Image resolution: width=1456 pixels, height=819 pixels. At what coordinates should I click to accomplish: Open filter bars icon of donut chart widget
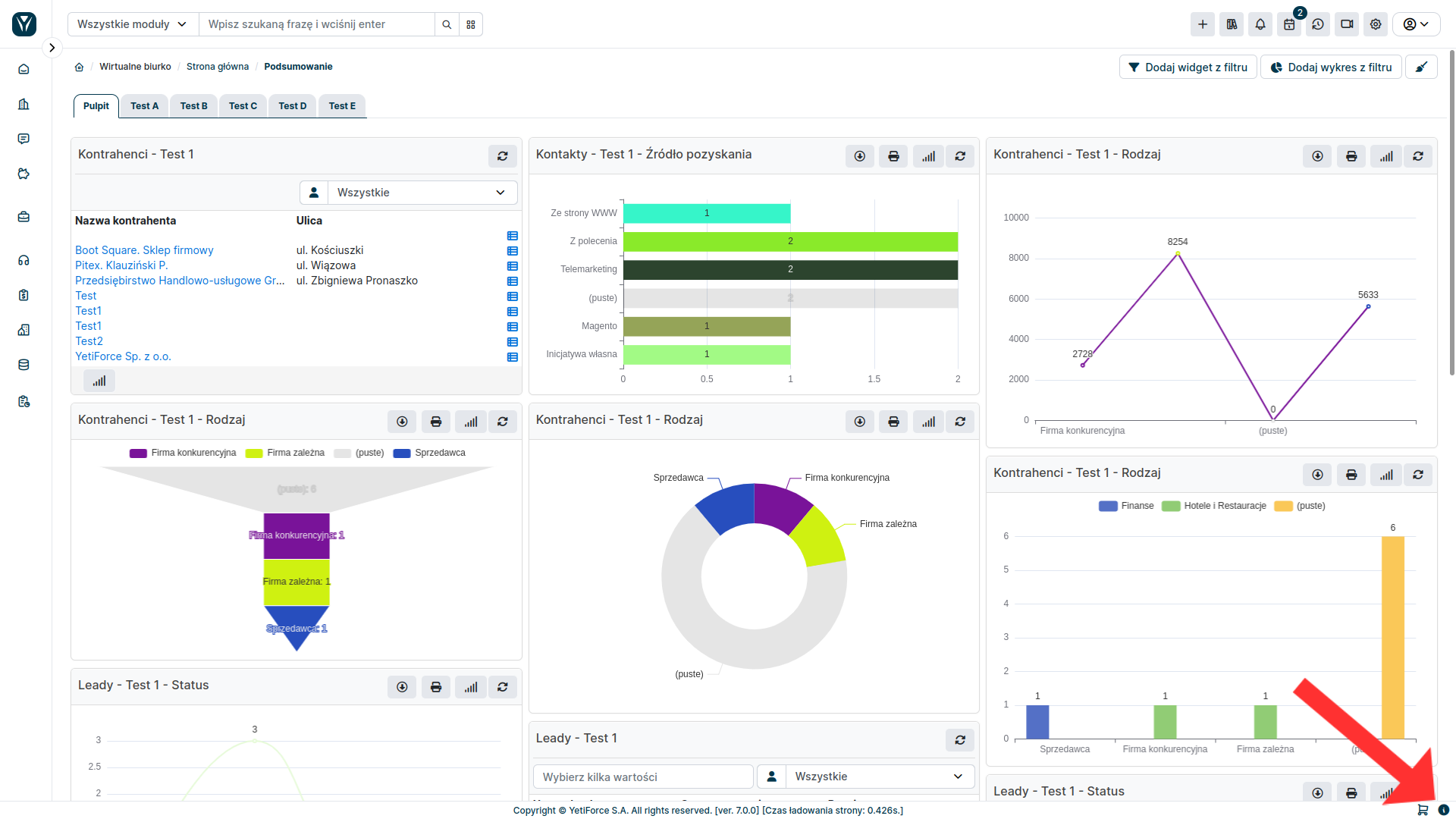point(928,422)
